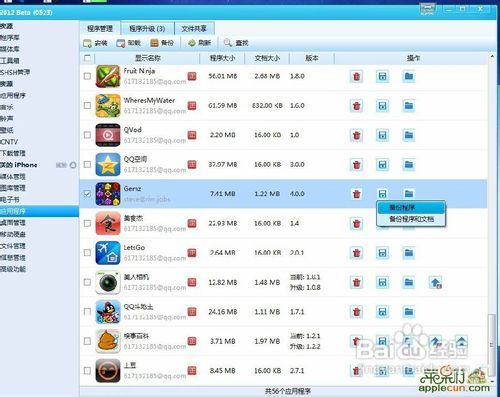This screenshot has width=500, height=397.
Task: Open the folder icon in the LetsGo row
Action: click(409, 253)
